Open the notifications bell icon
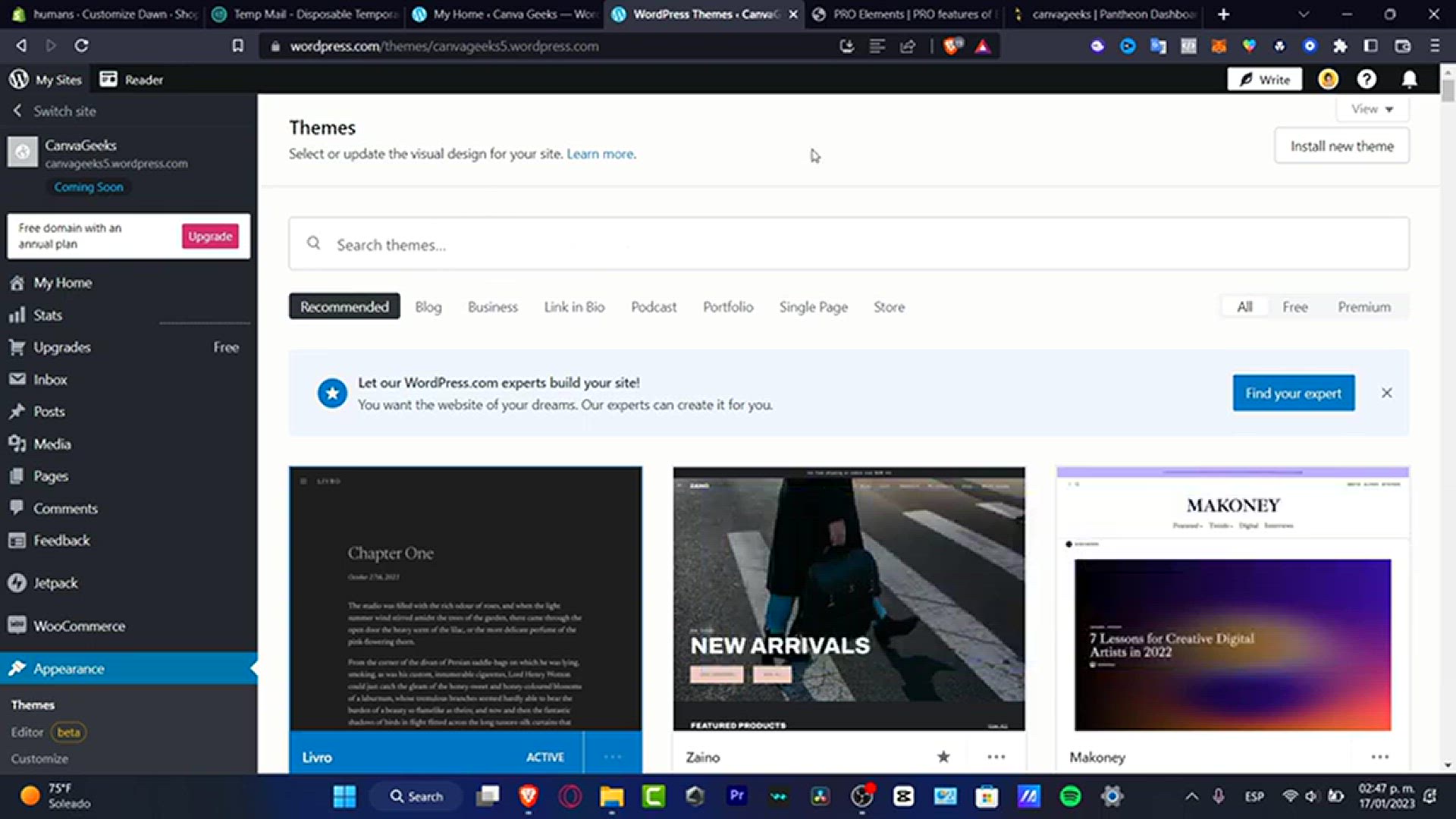Screen dimensions: 1456x819 coord(1409,80)
